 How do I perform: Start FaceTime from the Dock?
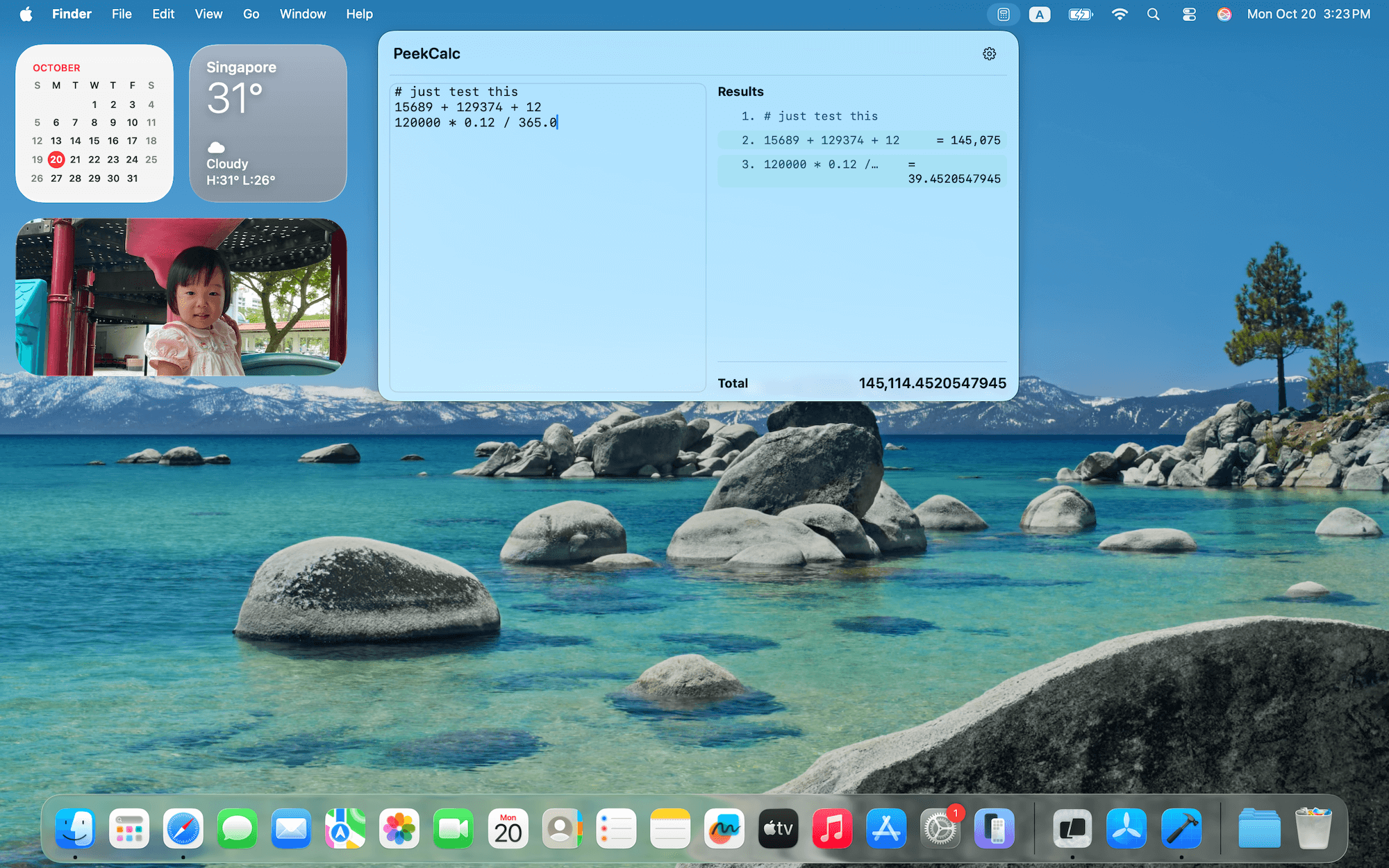(x=453, y=828)
